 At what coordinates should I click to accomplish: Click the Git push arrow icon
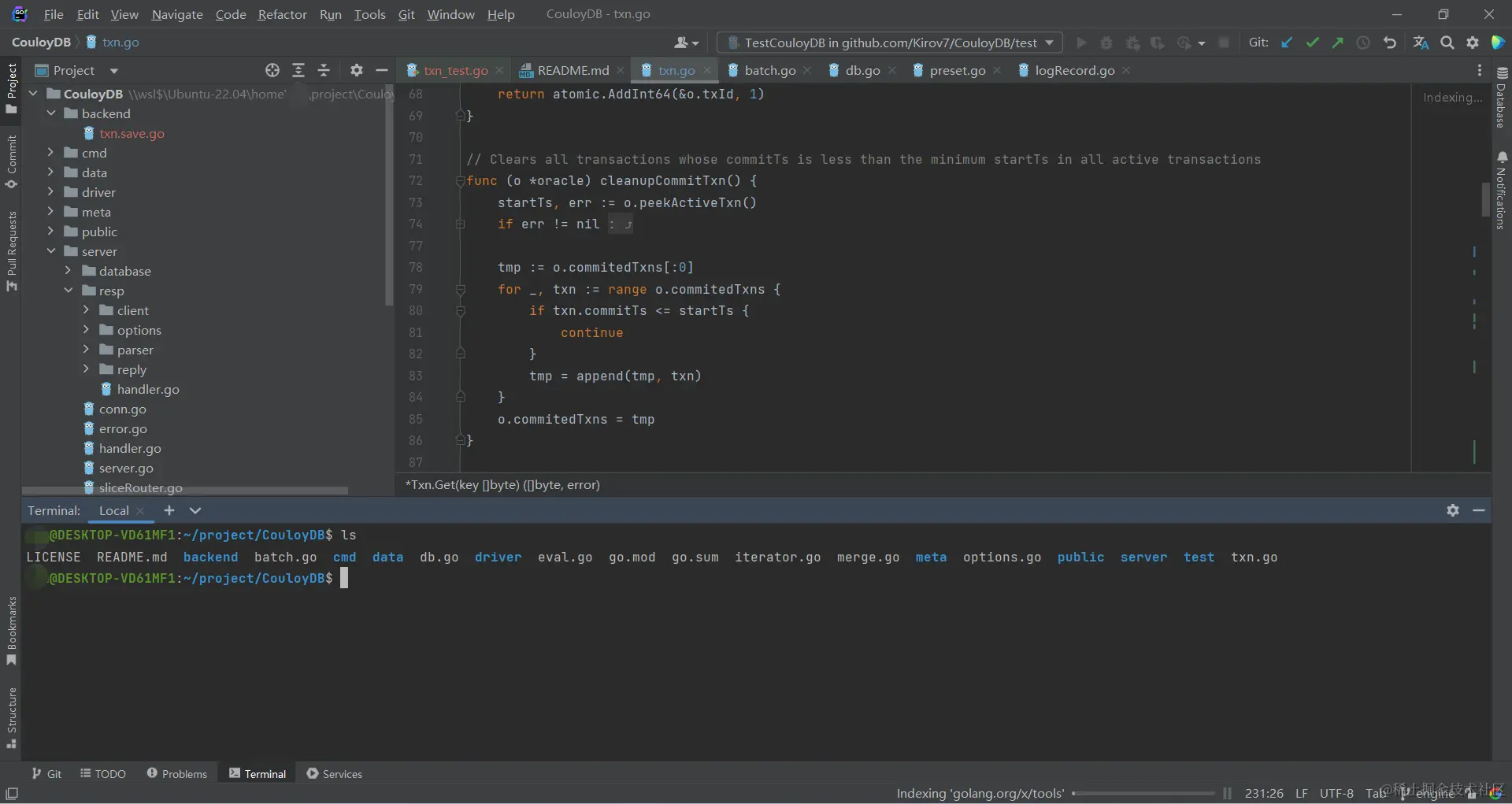[x=1337, y=43]
